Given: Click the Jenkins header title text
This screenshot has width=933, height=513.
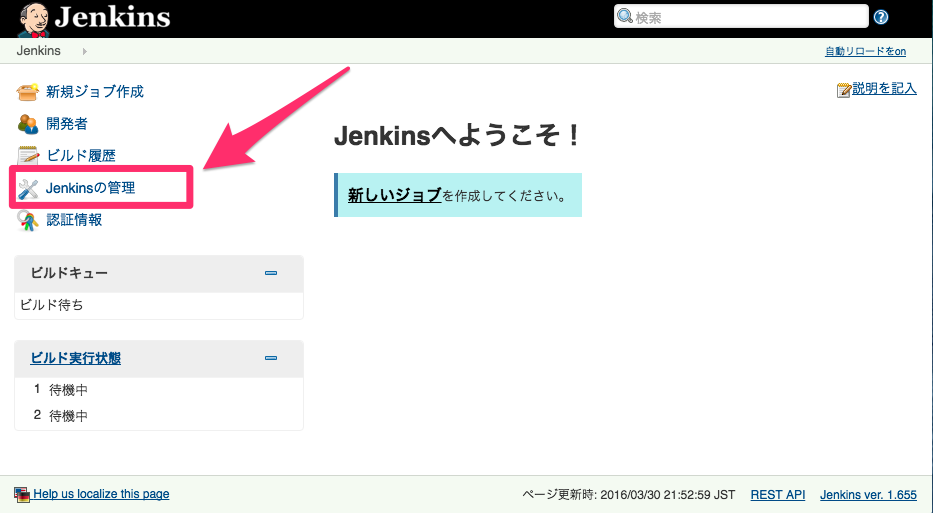Looking at the screenshot, I should (112, 17).
